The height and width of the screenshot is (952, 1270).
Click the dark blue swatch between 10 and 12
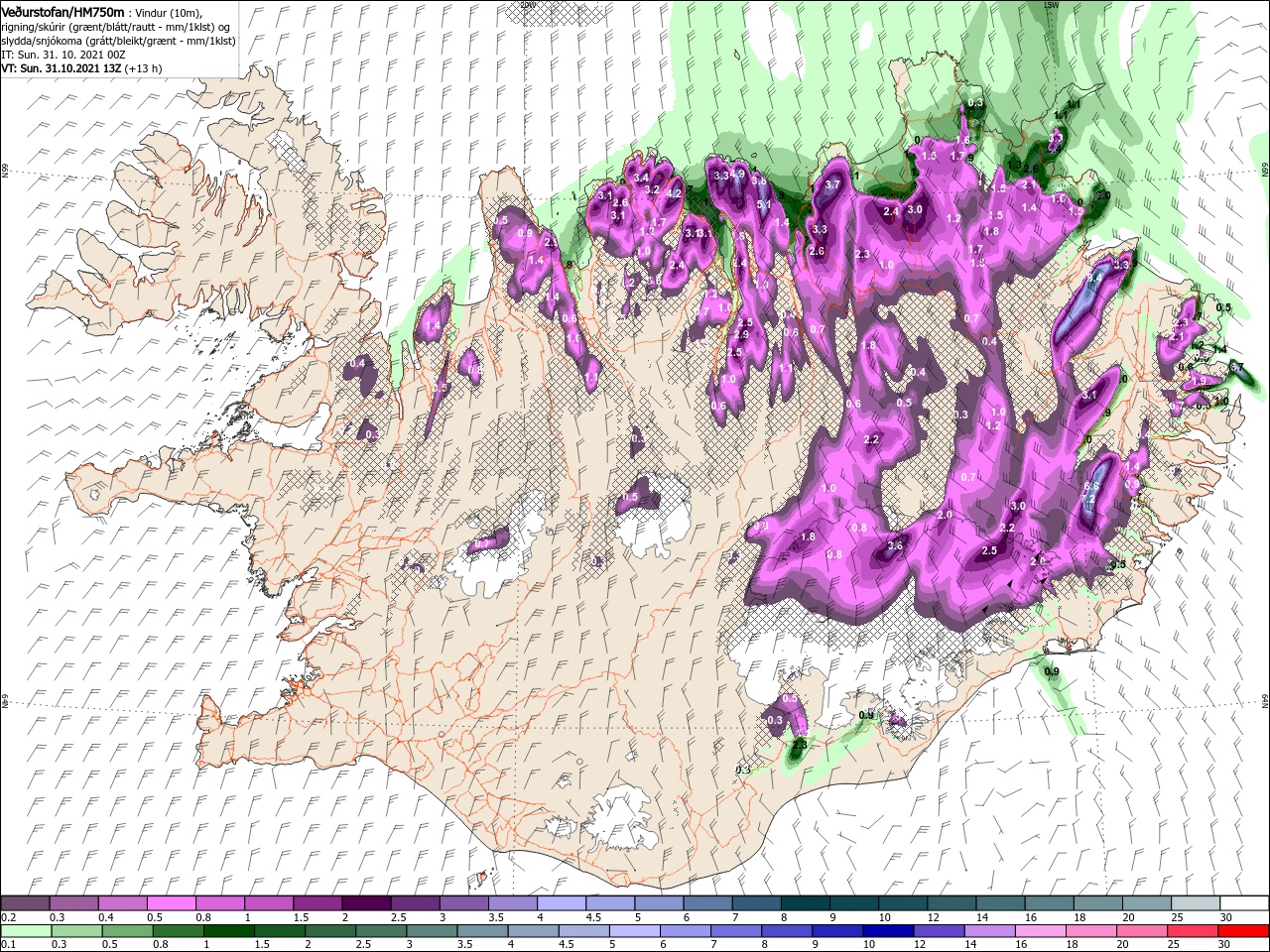pos(888,931)
